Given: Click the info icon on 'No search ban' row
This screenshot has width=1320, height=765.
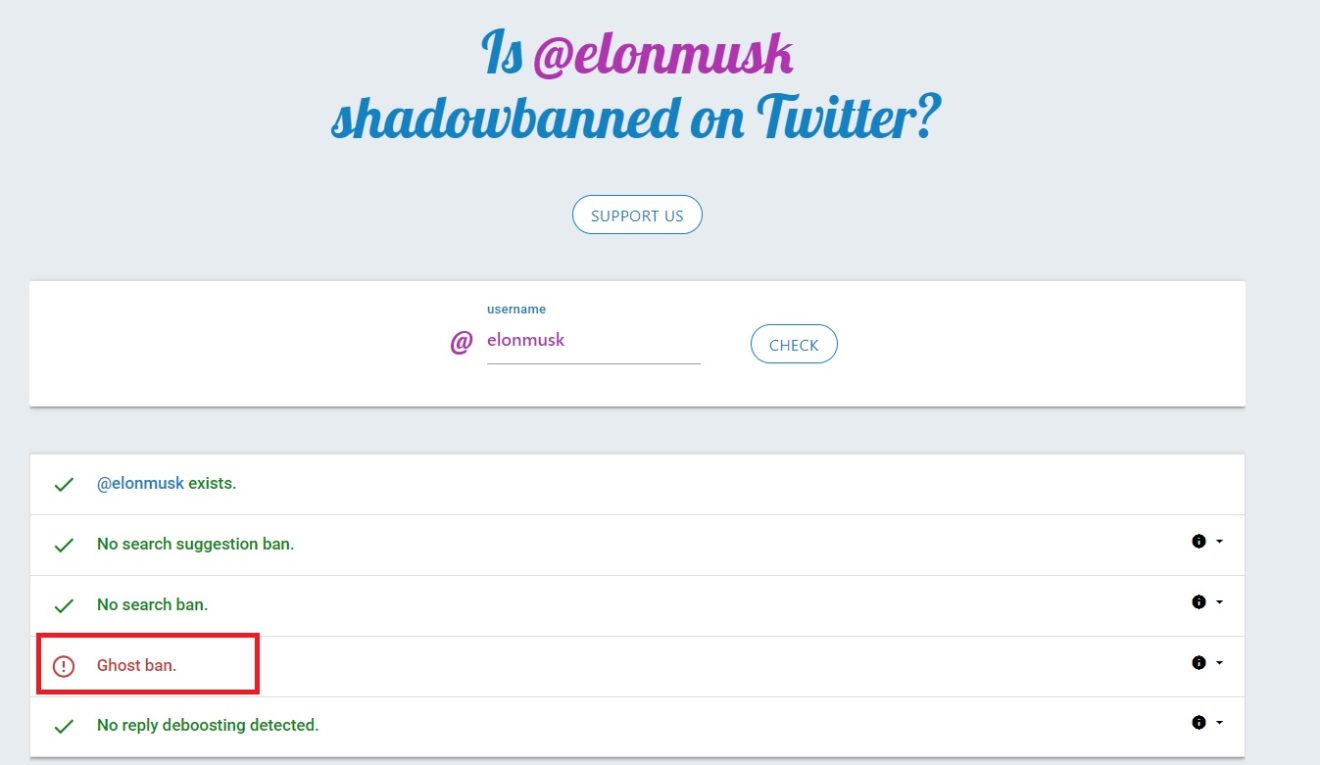Looking at the screenshot, I should 1198,602.
